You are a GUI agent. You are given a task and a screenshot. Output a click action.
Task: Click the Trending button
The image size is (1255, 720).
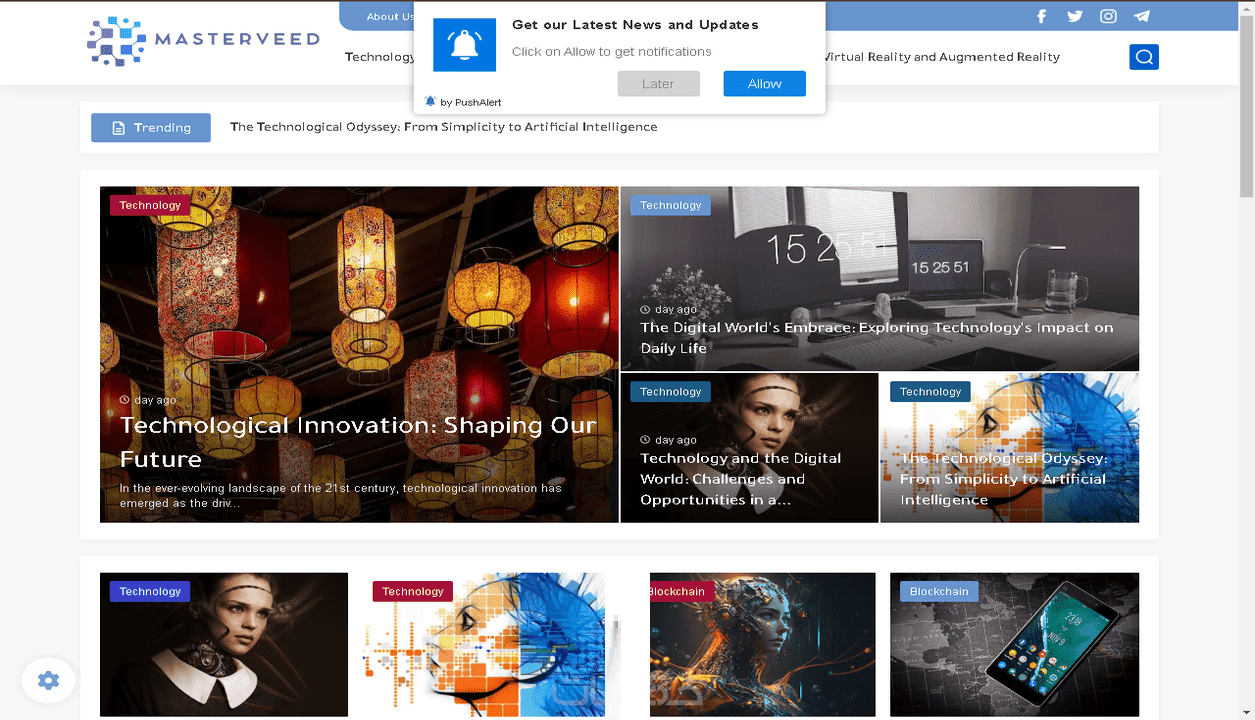point(151,128)
